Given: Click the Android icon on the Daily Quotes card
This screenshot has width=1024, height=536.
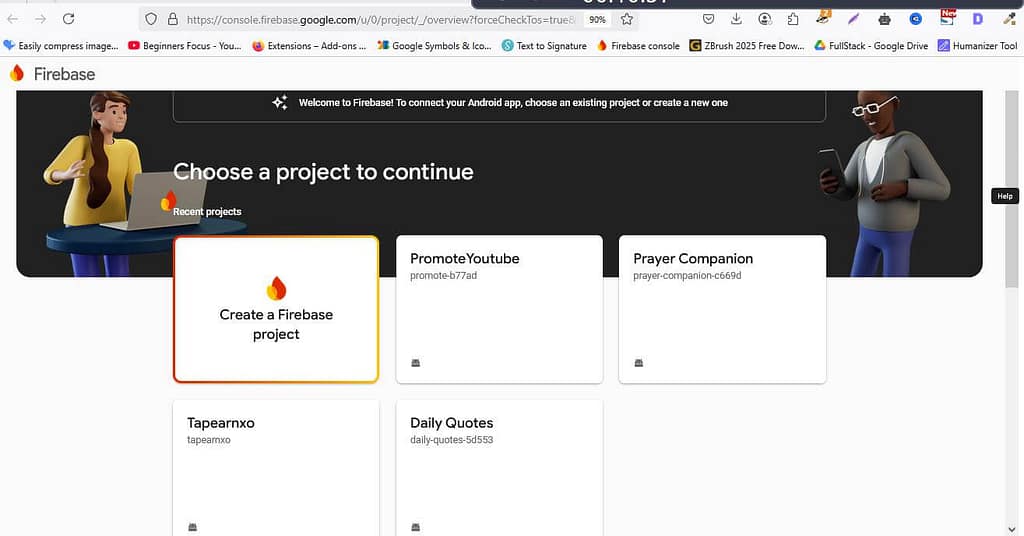Looking at the screenshot, I should pyautogui.click(x=415, y=527).
